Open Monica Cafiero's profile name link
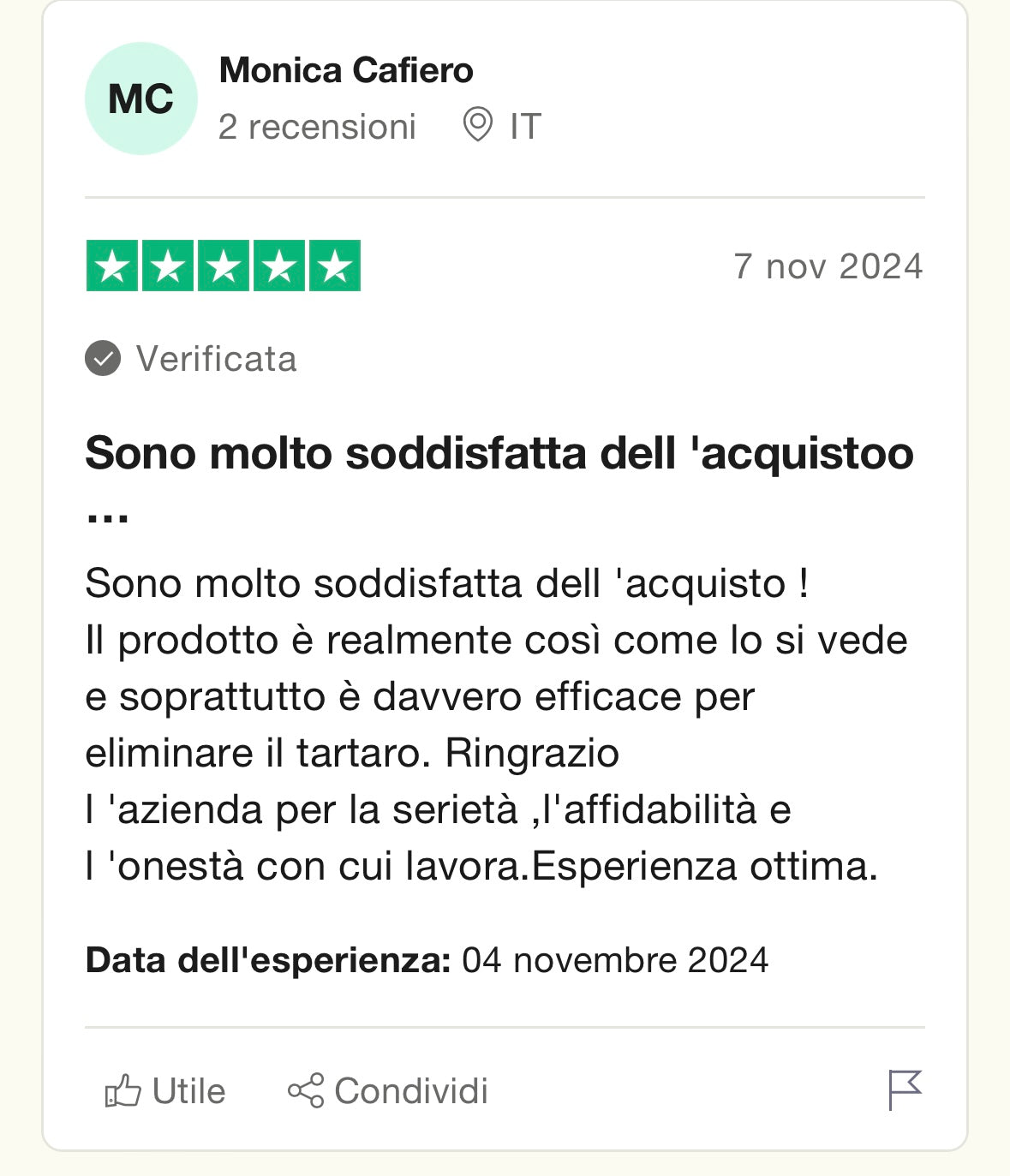The image size is (1010, 1176). 346,70
